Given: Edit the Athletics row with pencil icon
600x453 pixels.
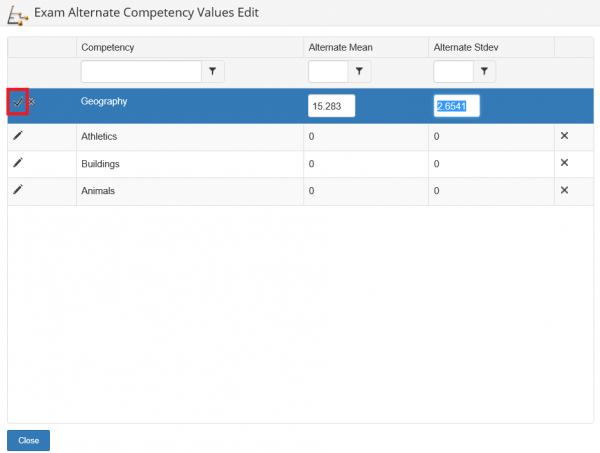Looking at the screenshot, I should coord(18,135).
